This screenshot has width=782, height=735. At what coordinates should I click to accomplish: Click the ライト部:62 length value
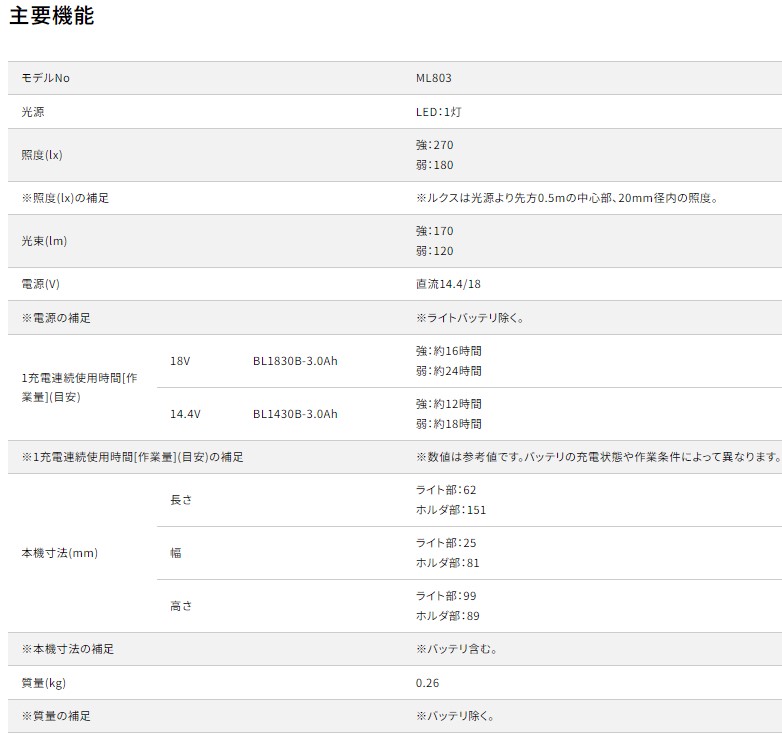446,490
